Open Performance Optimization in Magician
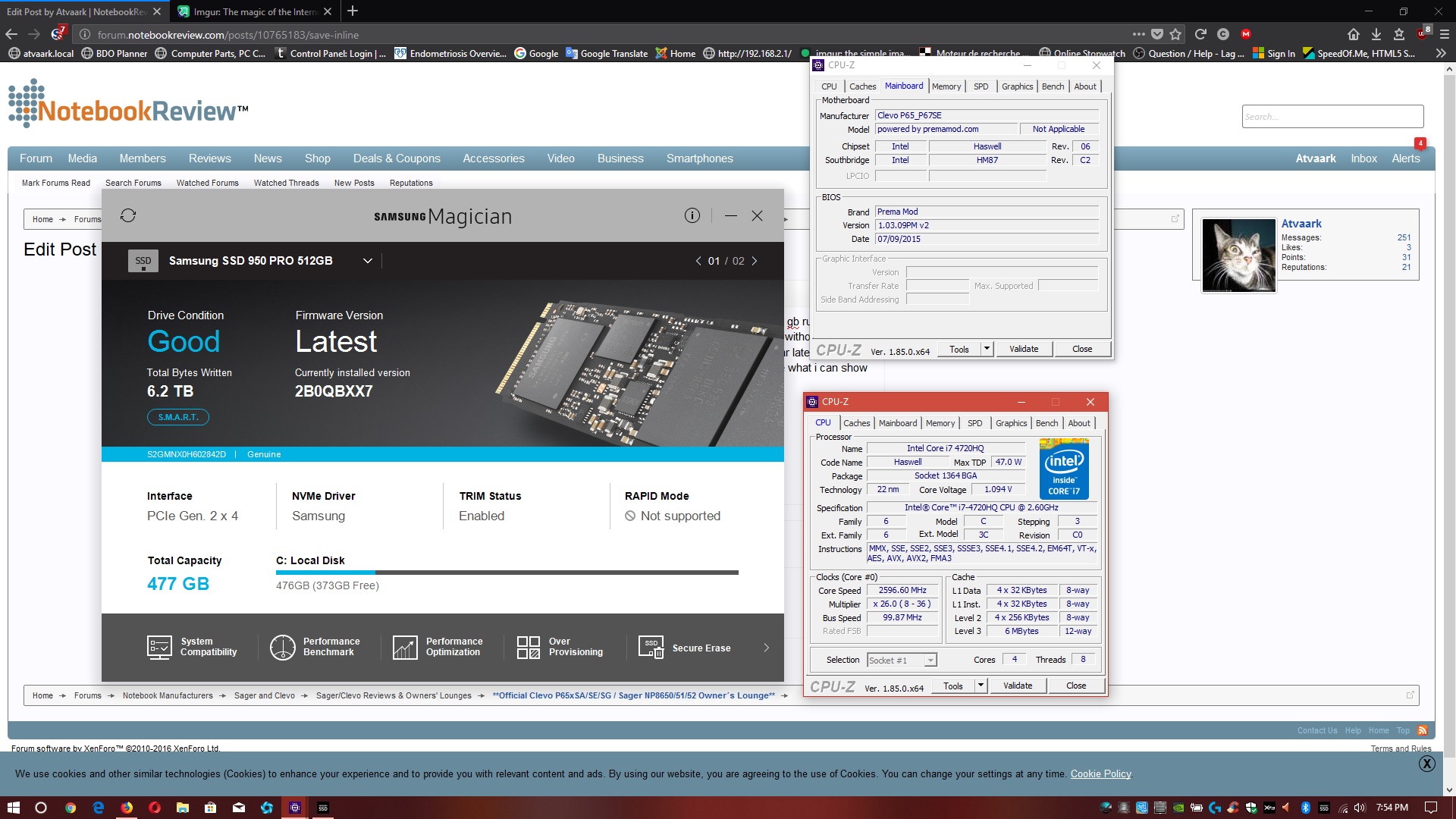1456x819 pixels. coord(438,647)
